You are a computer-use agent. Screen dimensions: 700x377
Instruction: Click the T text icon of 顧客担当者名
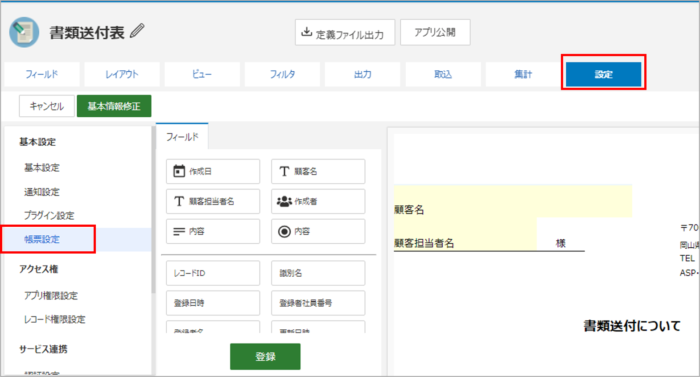179,201
